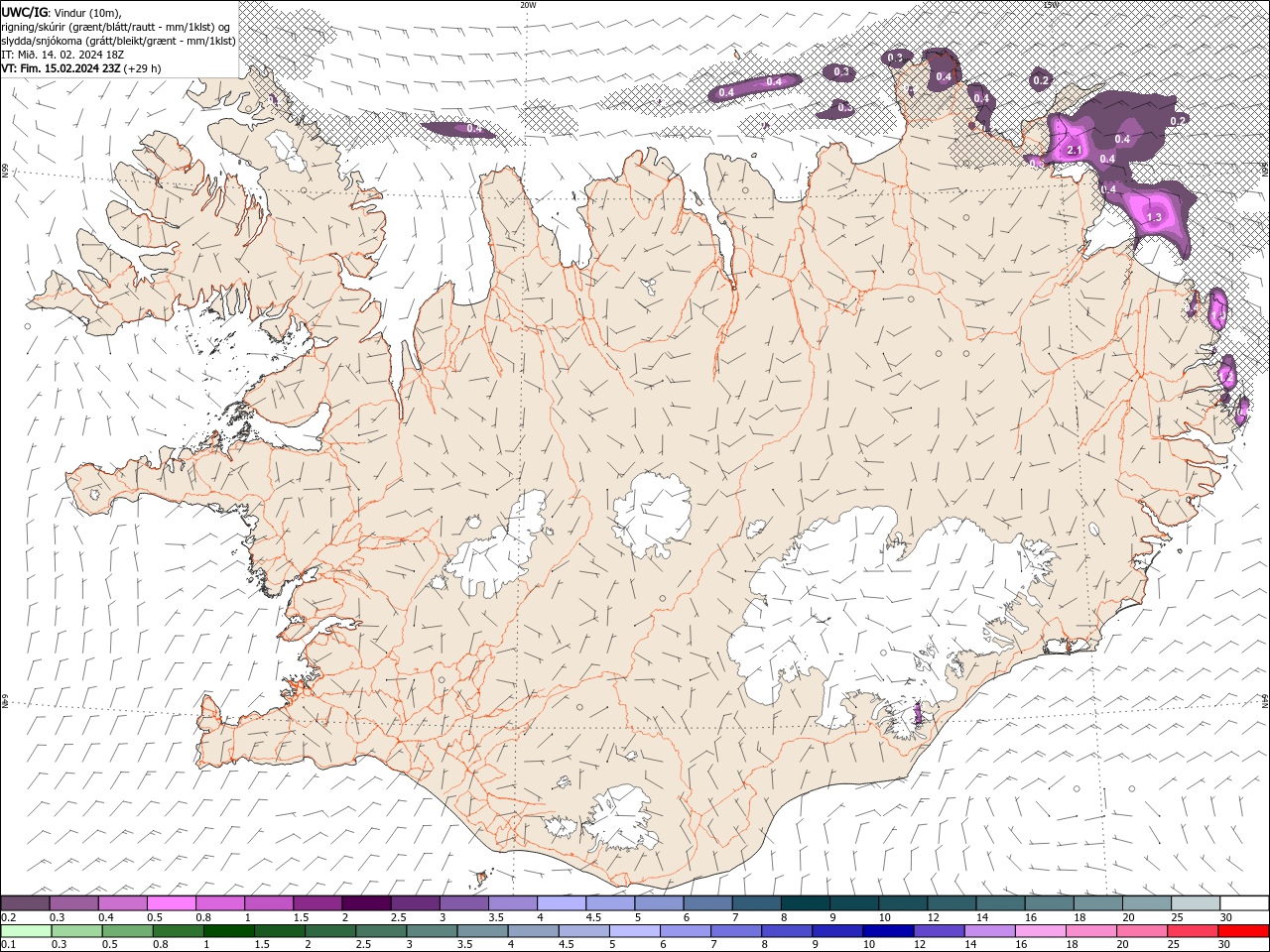Pick the palest green lower legend swatch at 0.1
1270x952 pixels.
point(27,931)
